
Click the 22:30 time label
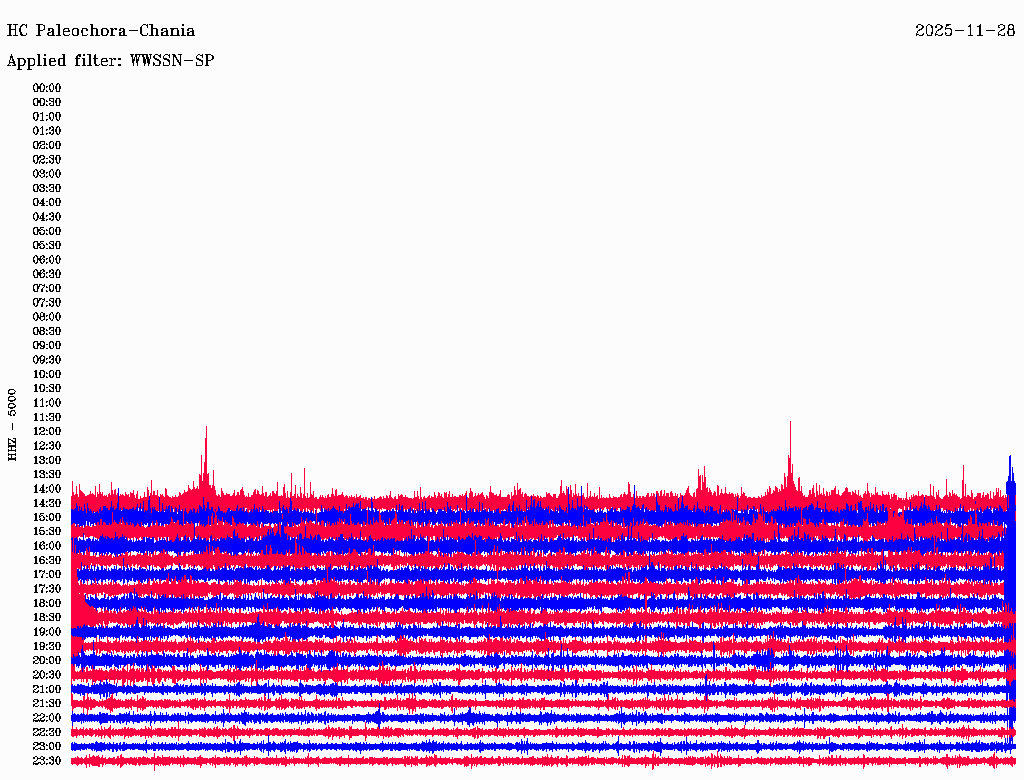click(46, 732)
